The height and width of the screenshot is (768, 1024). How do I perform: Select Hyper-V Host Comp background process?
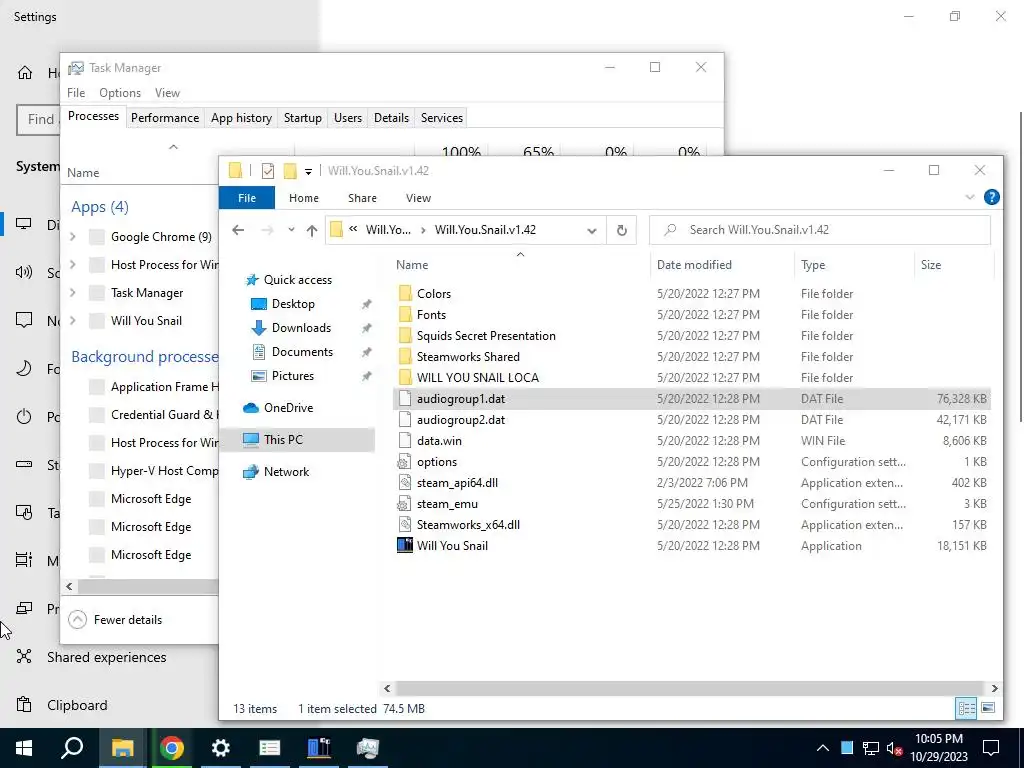tap(165, 471)
